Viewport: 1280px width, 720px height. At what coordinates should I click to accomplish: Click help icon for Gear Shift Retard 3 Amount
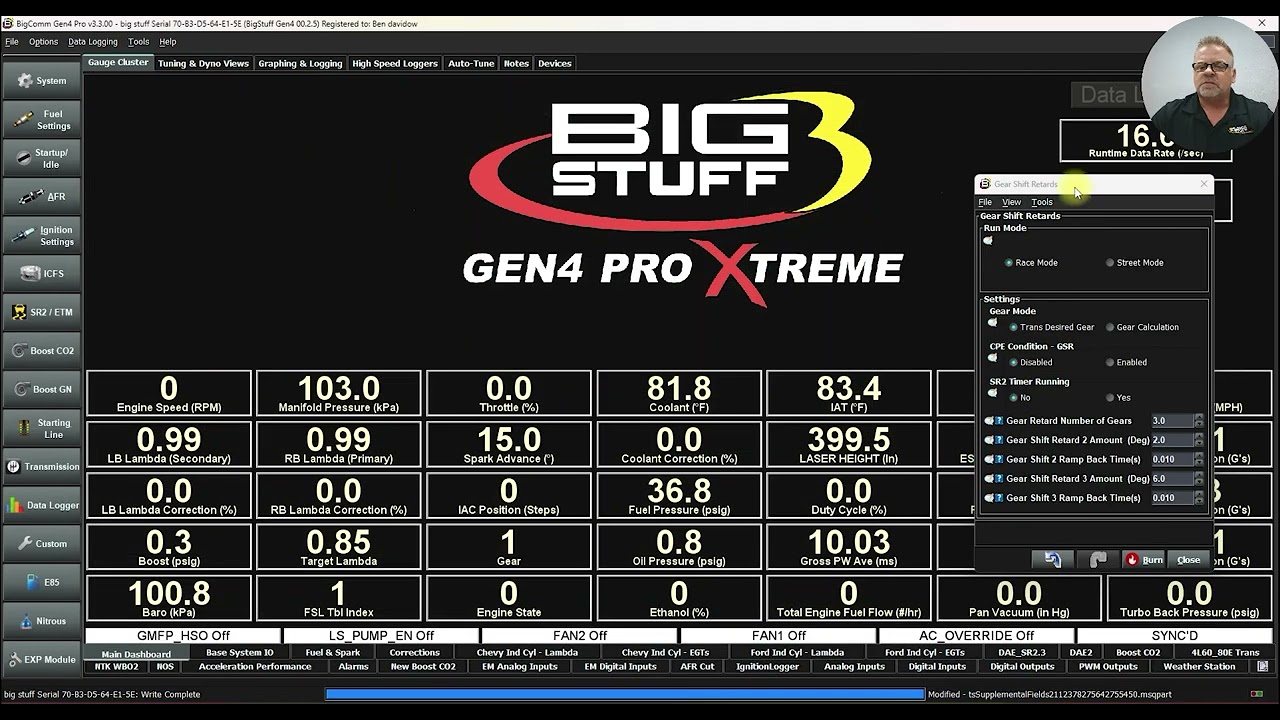pyautogui.click(x=999, y=478)
